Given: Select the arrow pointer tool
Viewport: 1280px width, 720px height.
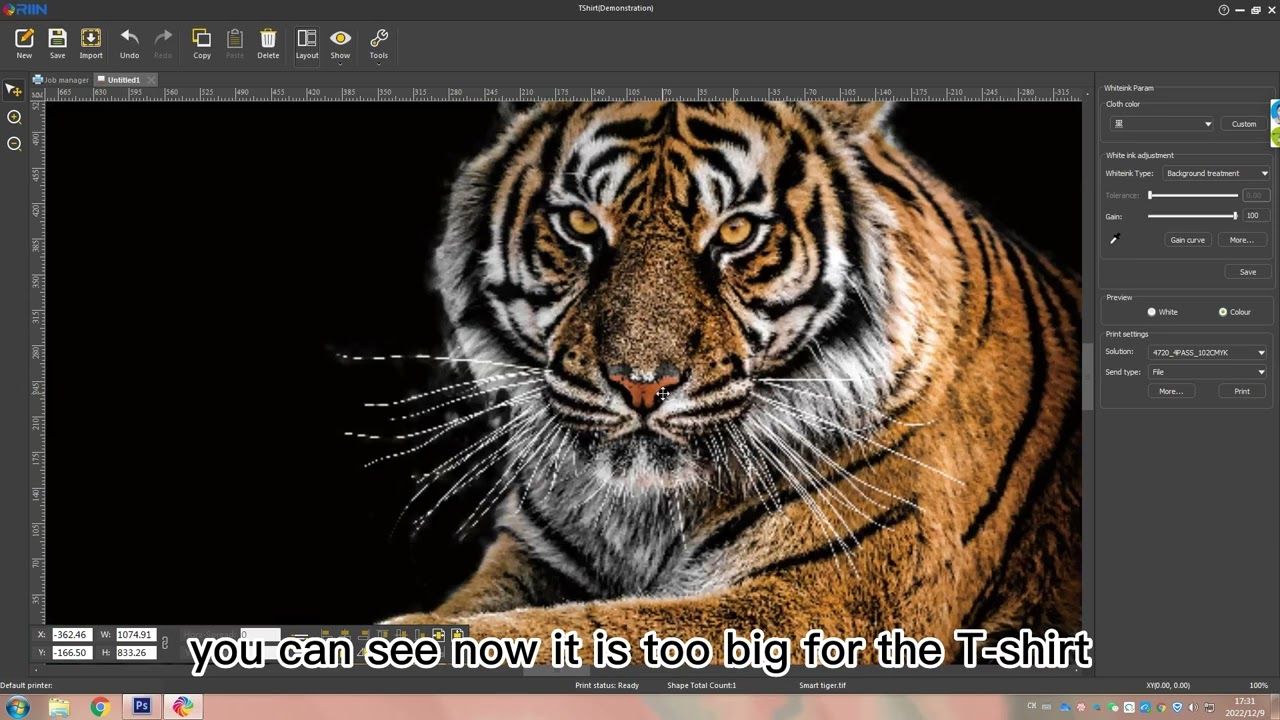Looking at the screenshot, I should tap(14, 90).
